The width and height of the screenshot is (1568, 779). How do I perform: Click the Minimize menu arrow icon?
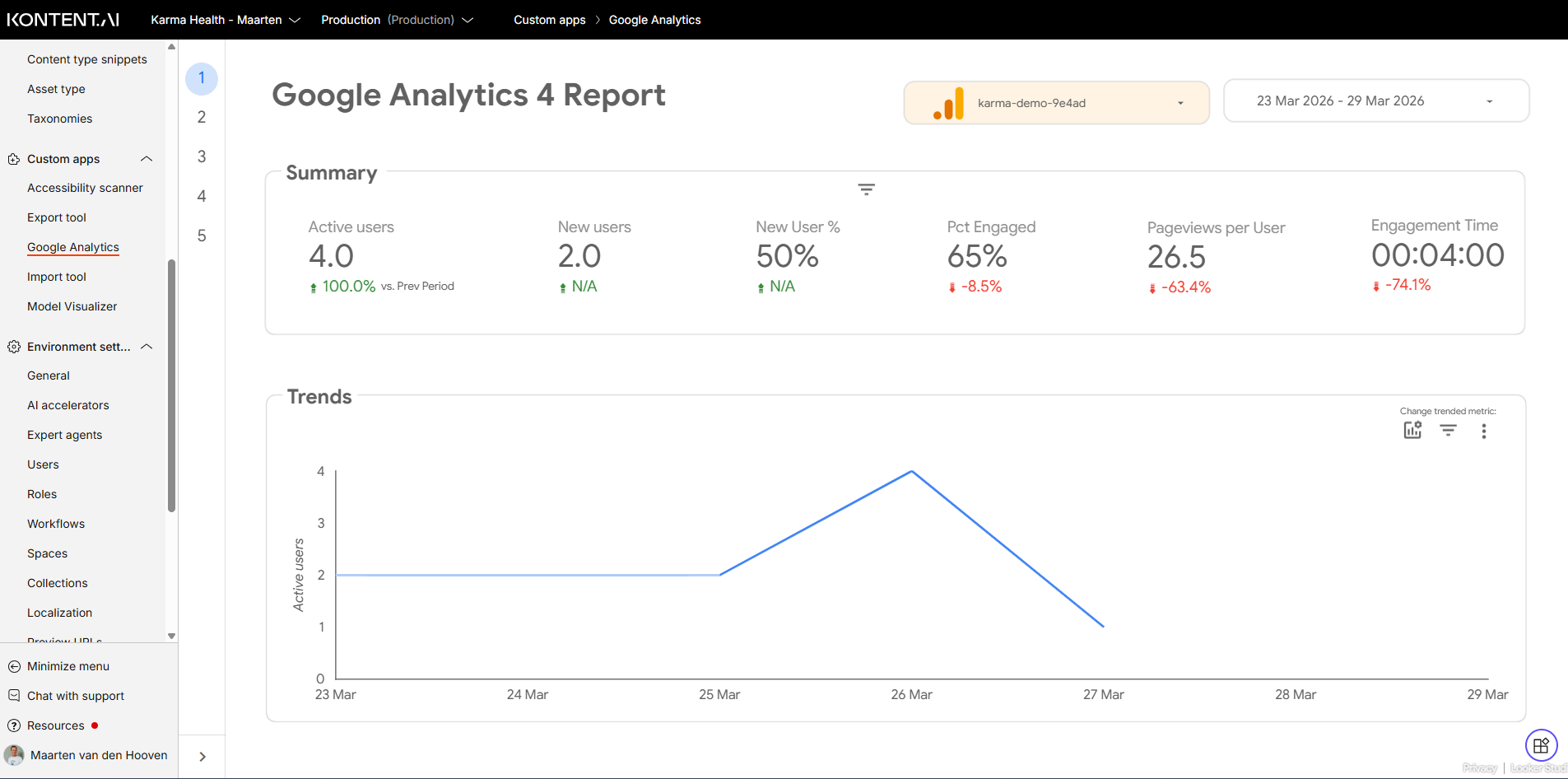click(x=14, y=666)
